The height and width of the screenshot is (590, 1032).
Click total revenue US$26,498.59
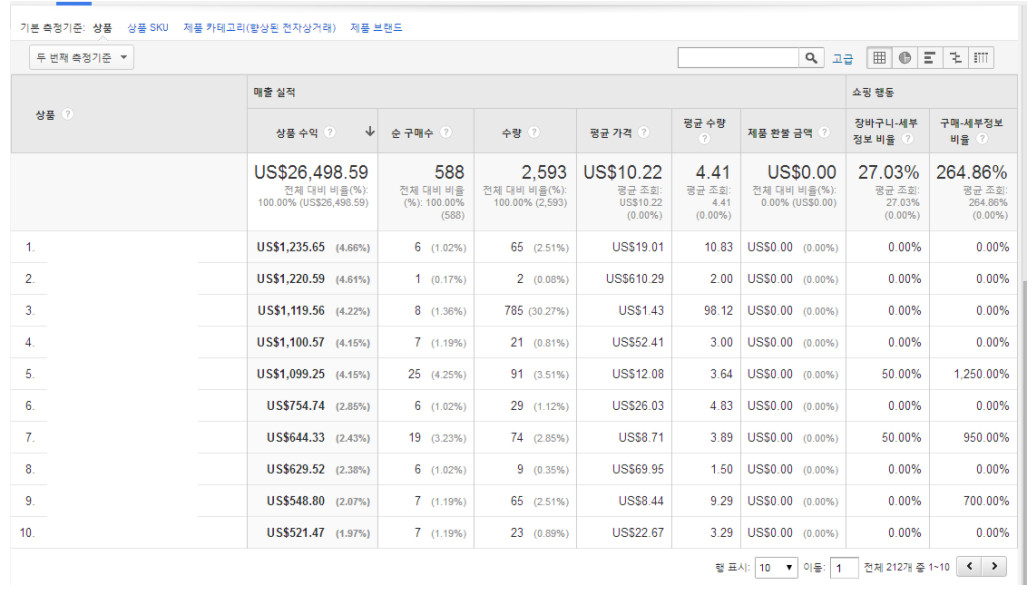pos(311,172)
